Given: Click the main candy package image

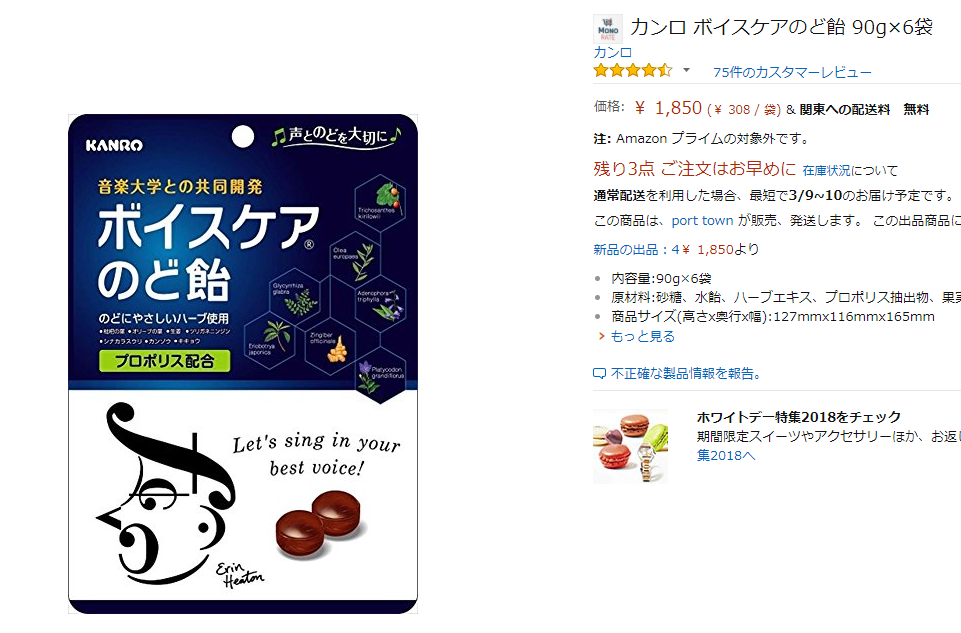Looking at the screenshot, I should point(243,363).
